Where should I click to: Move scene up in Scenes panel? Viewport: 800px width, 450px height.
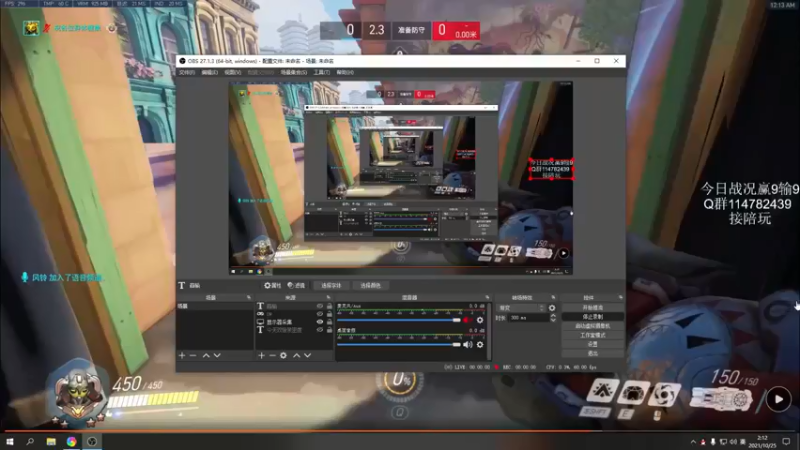[206, 355]
